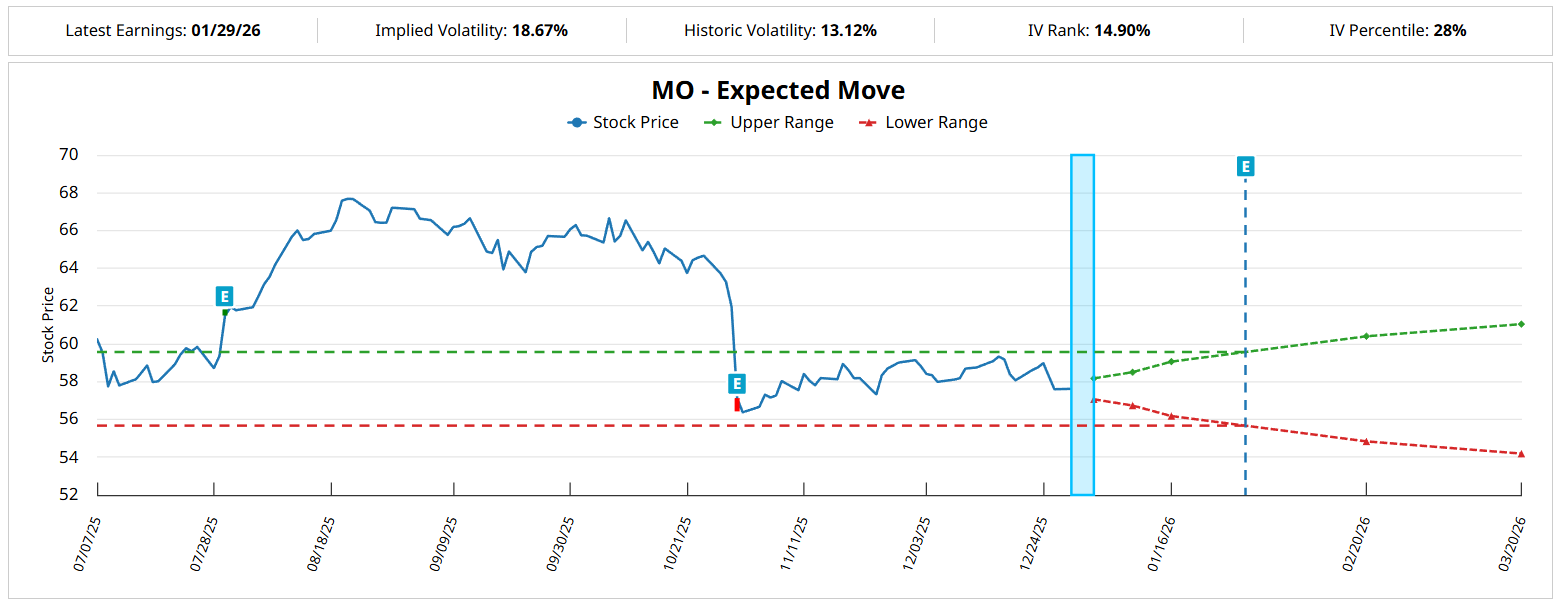Click the IV Percentile 28% stat

[1449, 31]
